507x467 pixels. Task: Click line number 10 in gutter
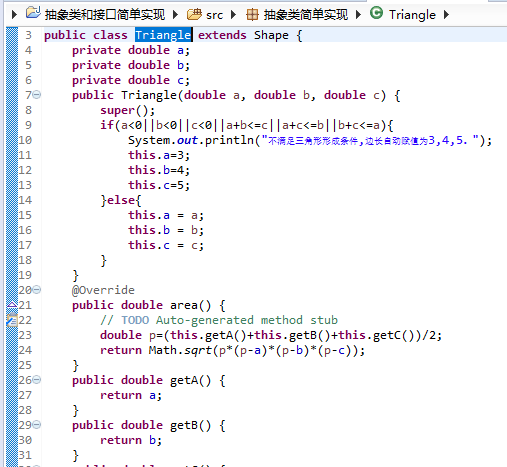25,140
